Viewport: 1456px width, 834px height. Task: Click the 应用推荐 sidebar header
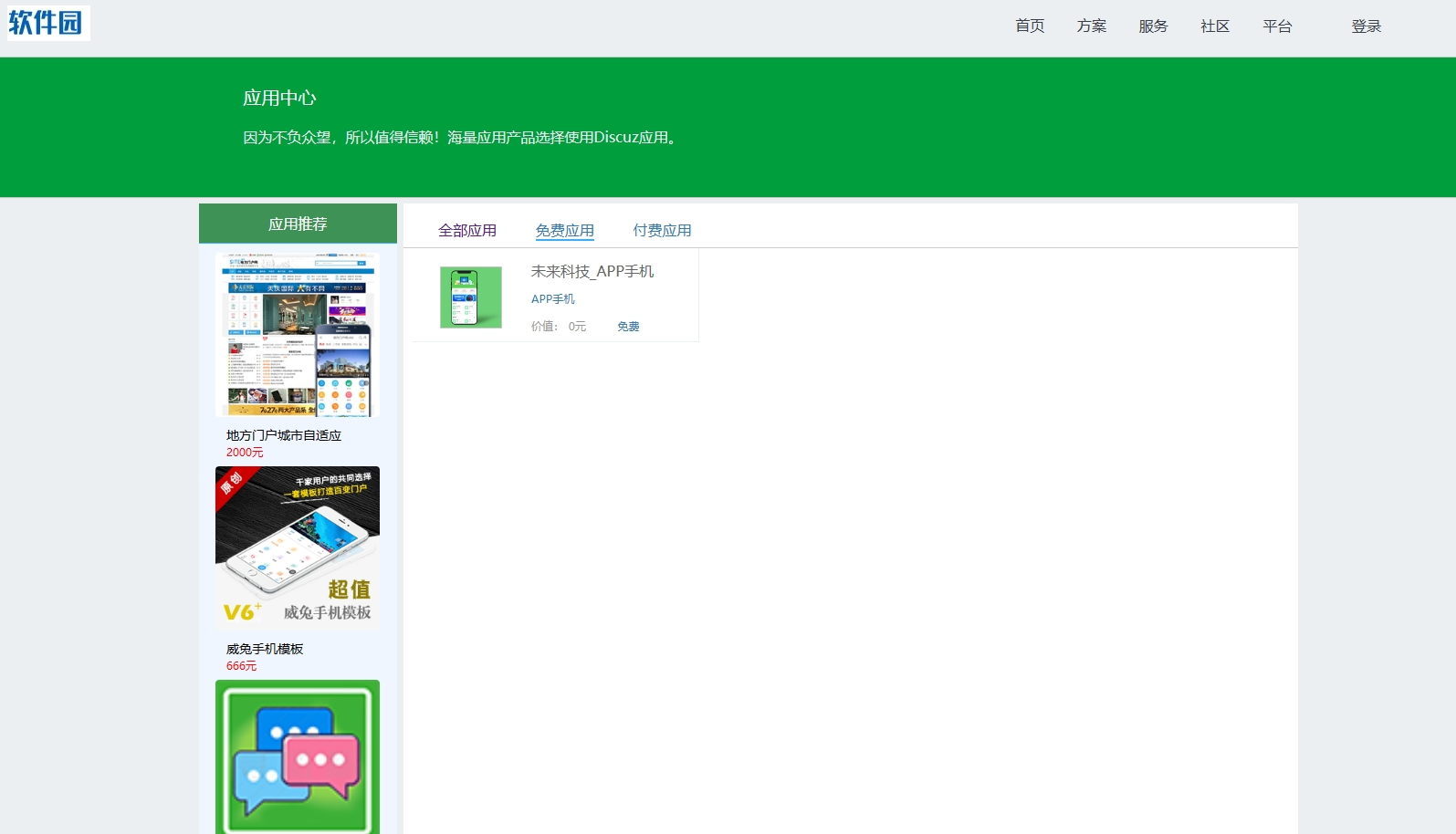[298, 224]
